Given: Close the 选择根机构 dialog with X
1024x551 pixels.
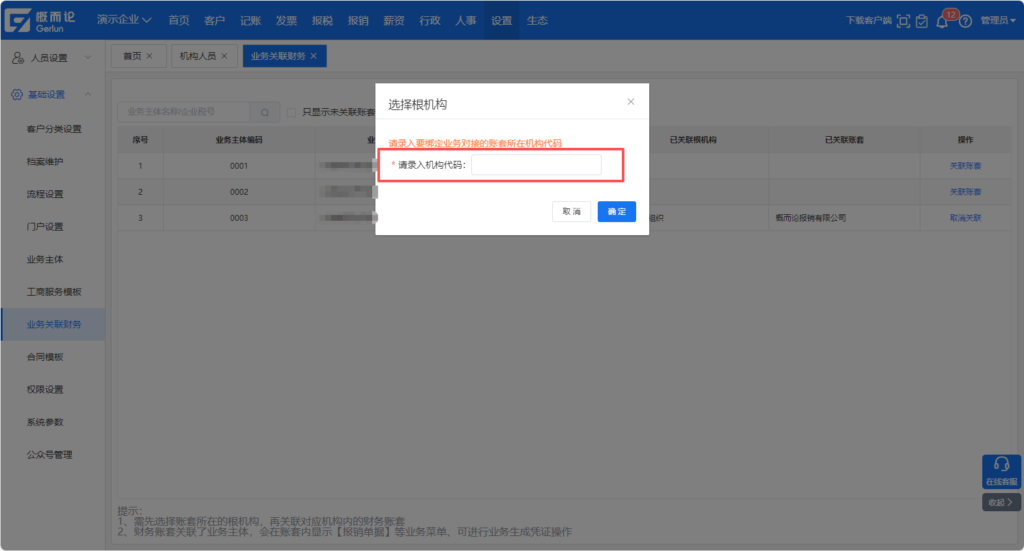Looking at the screenshot, I should [630, 102].
